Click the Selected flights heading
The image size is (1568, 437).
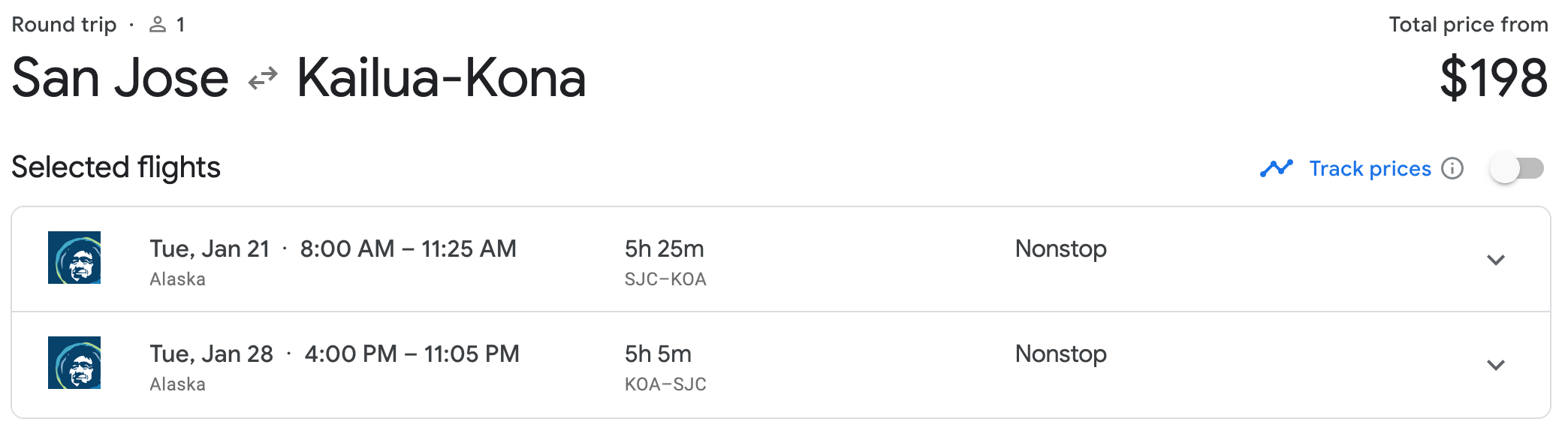(x=116, y=167)
